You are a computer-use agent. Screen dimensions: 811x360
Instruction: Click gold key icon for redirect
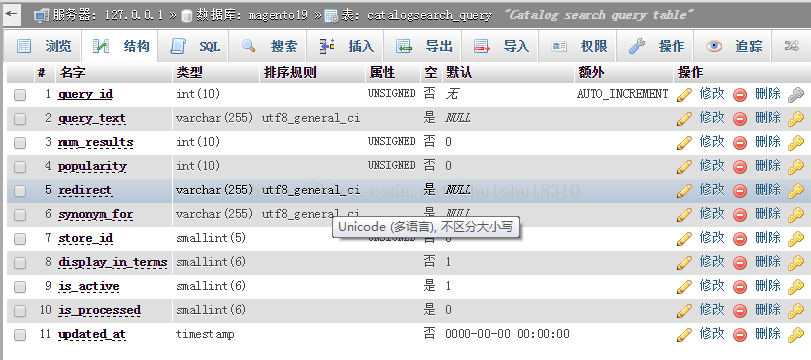[x=795, y=191]
